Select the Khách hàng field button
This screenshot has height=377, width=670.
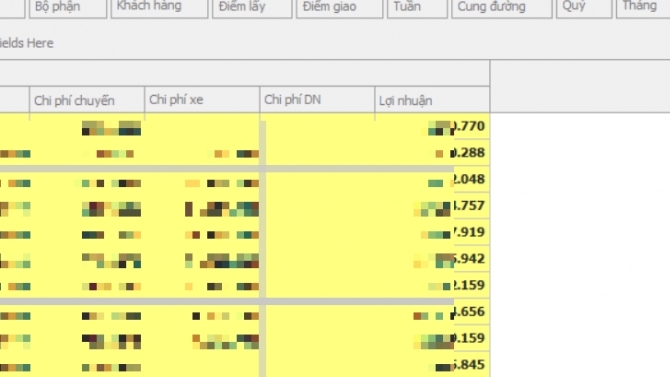pyautogui.click(x=159, y=9)
